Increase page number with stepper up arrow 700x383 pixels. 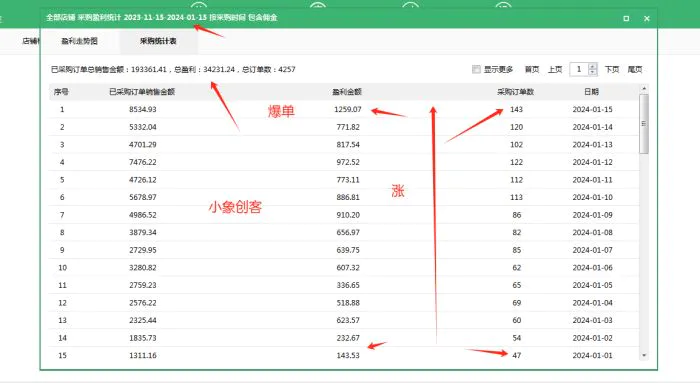point(592,67)
